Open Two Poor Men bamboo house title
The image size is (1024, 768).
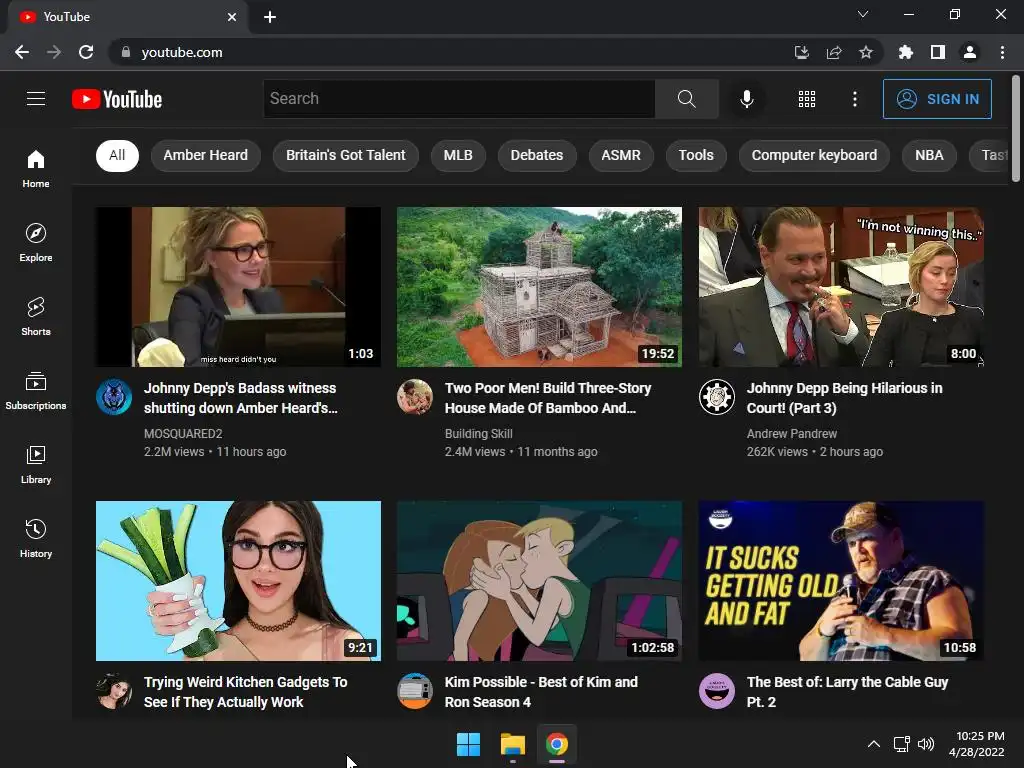(x=548, y=398)
